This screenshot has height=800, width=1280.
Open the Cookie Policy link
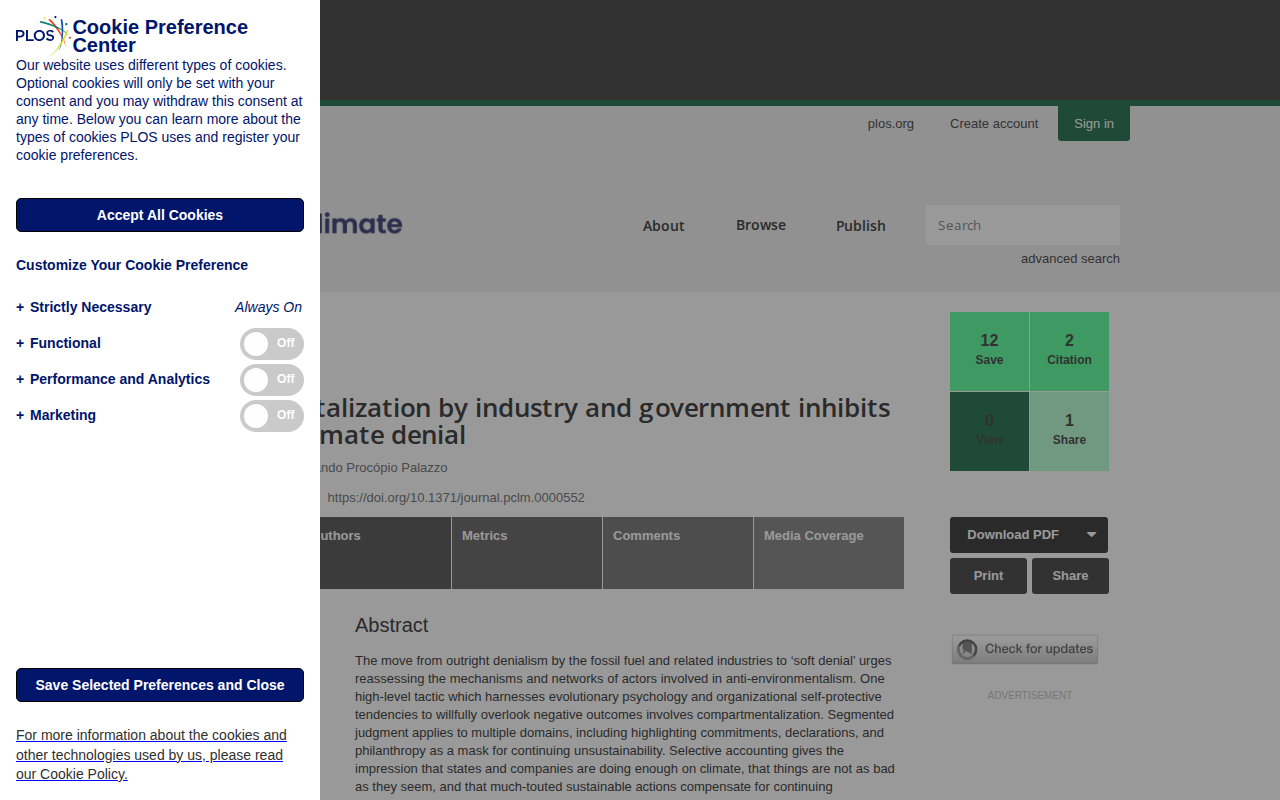[x=151, y=754]
